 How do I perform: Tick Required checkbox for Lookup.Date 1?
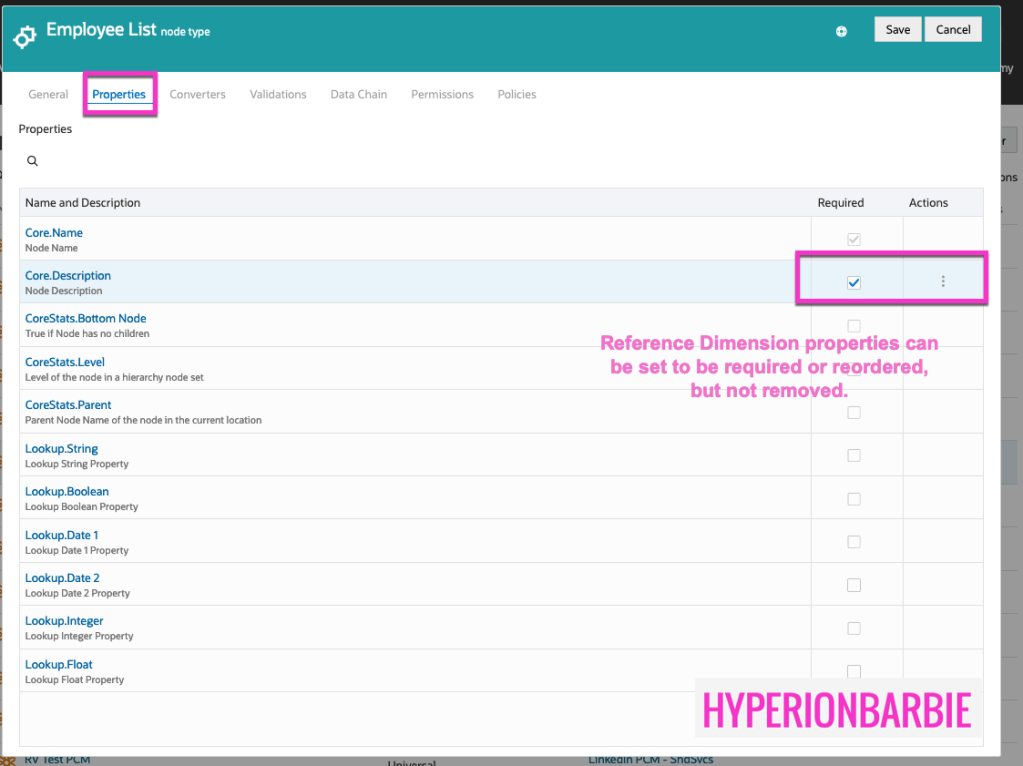pos(853,541)
